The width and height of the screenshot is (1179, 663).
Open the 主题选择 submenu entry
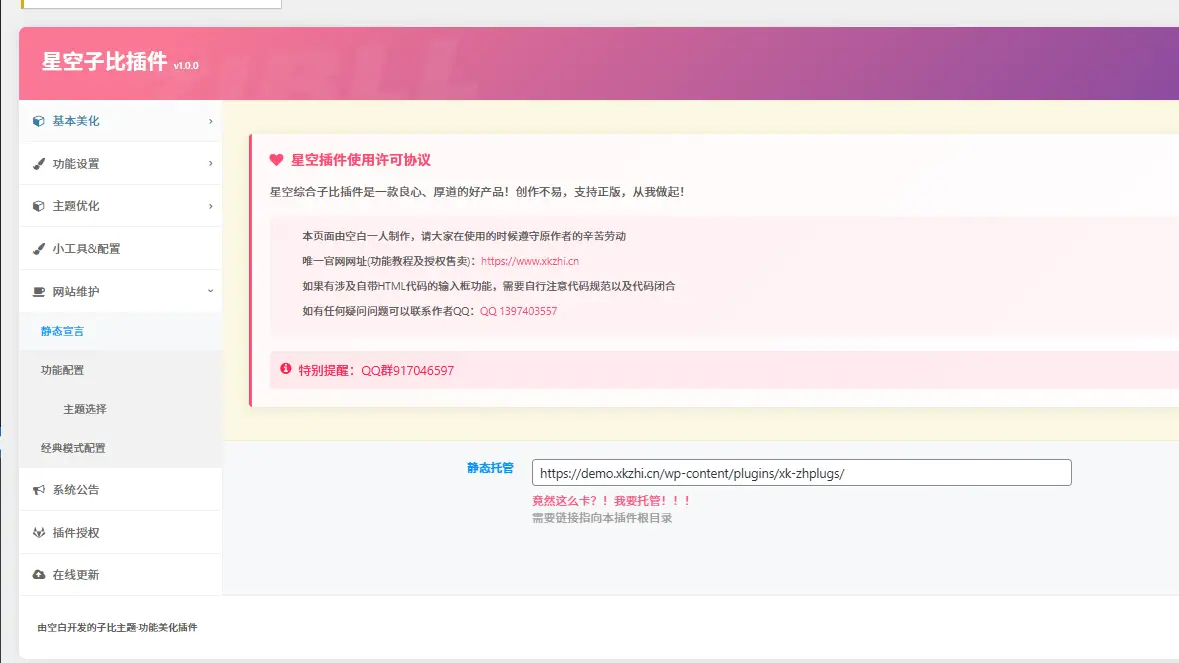(85, 409)
